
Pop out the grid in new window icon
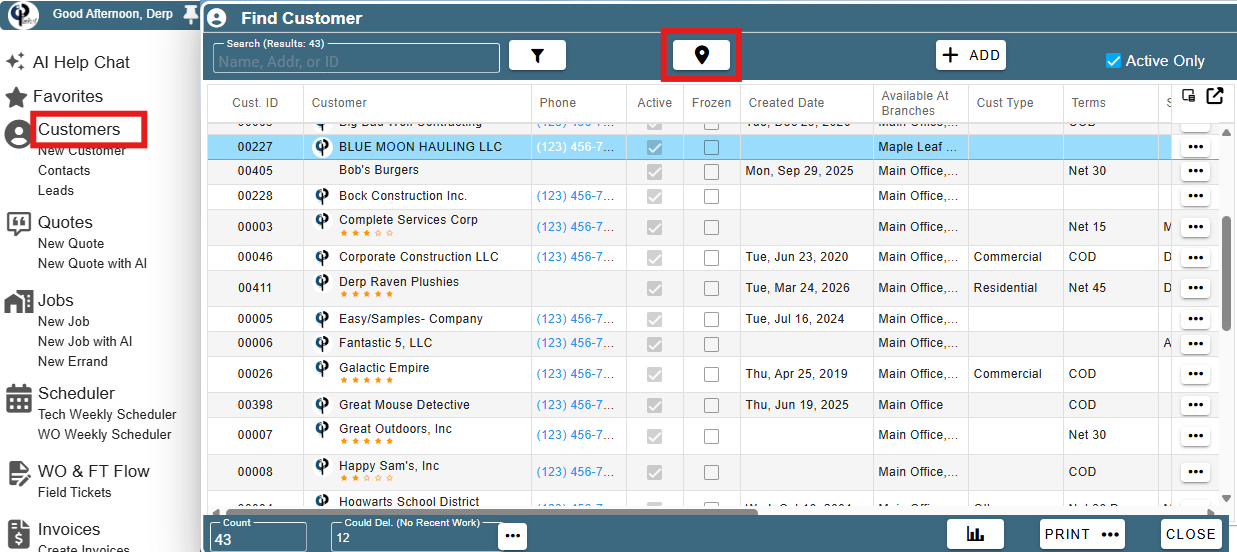[1215, 96]
